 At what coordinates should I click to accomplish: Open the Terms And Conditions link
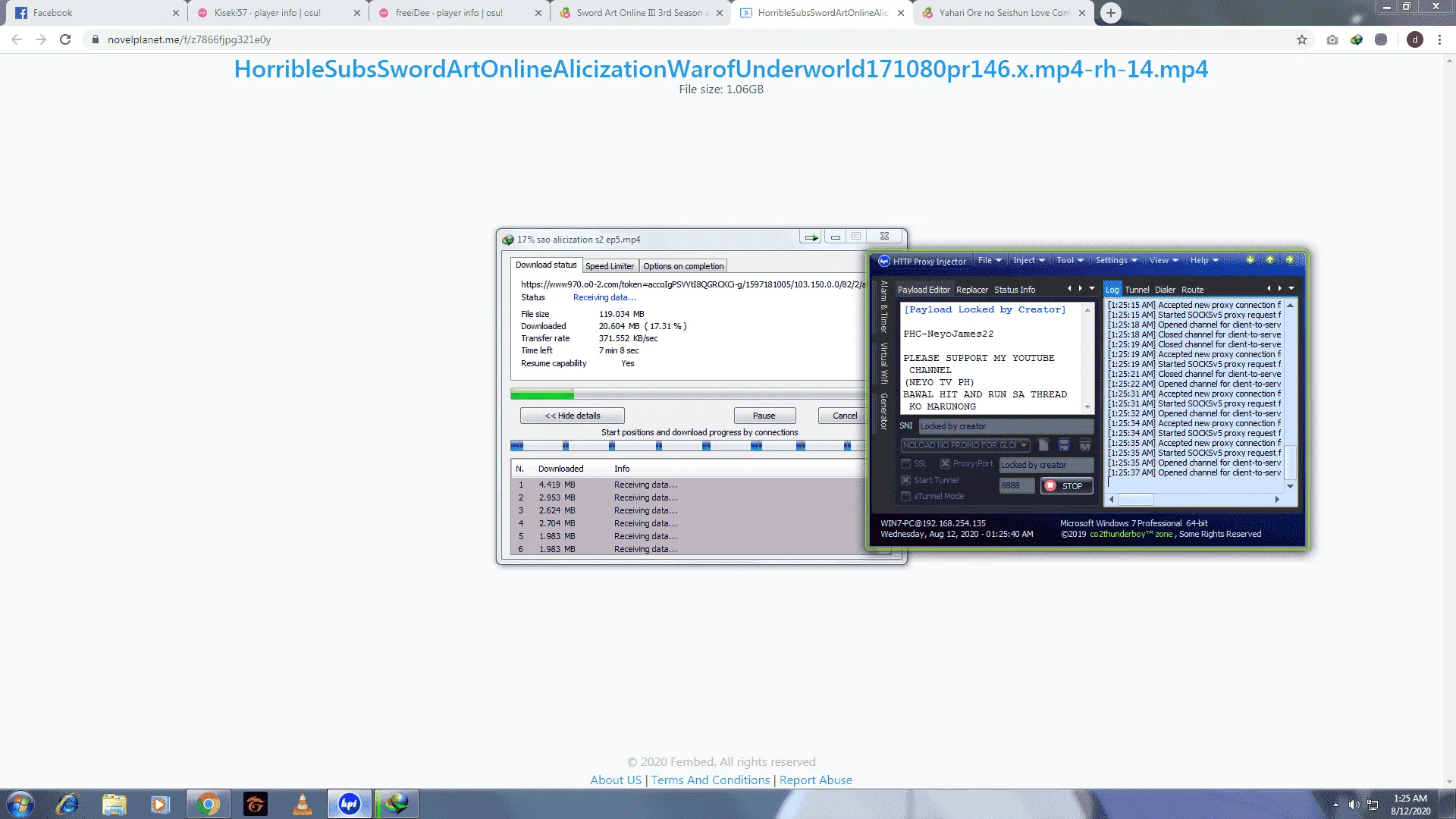pos(710,780)
